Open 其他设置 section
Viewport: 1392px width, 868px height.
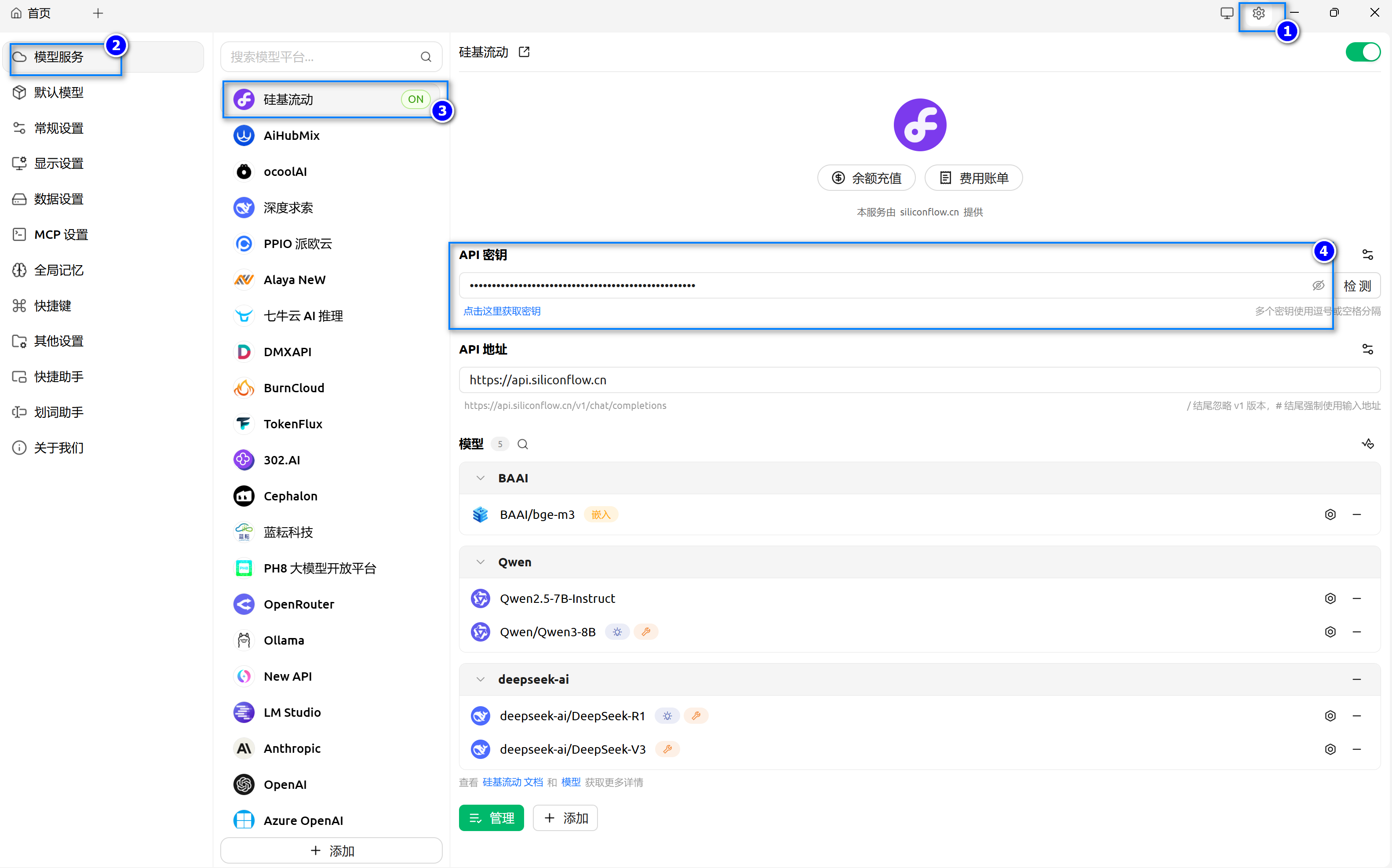[103, 342]
